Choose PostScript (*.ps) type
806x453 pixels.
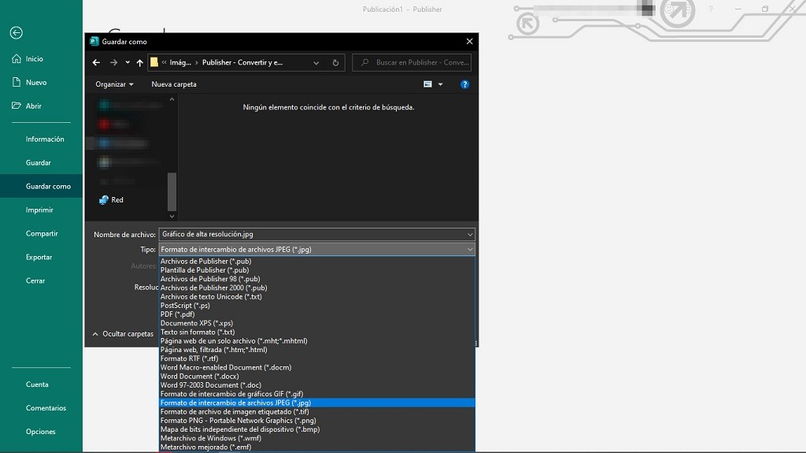coord(317,305)
